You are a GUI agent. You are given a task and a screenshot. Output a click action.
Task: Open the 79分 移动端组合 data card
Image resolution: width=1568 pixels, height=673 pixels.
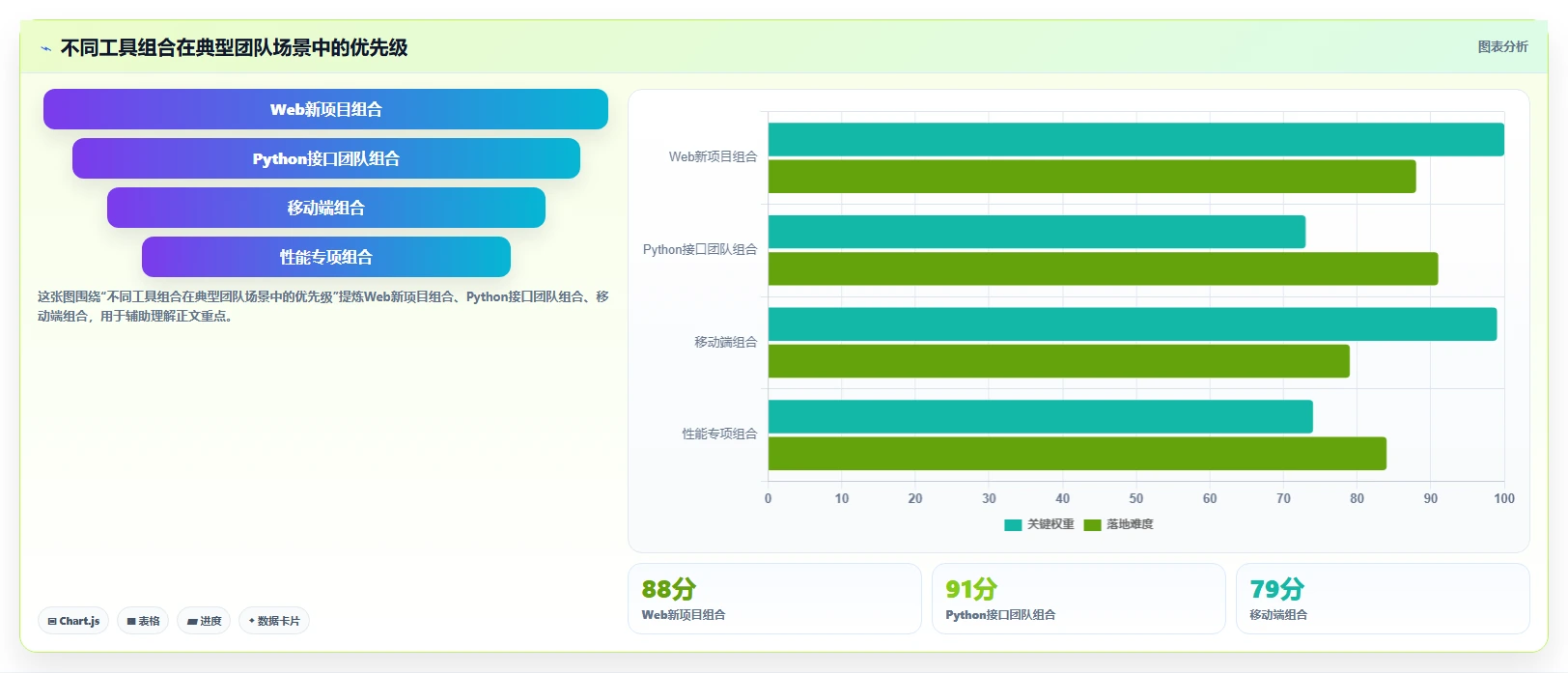[x=1383, y=599]
